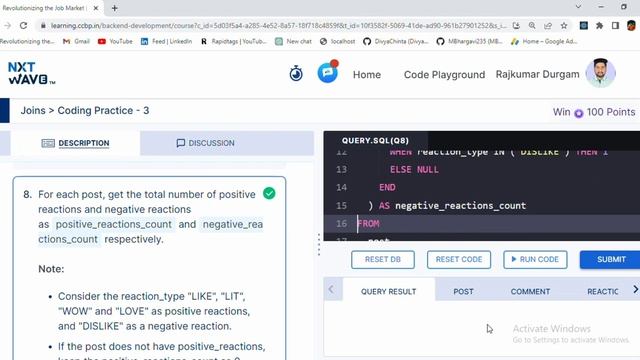
Task: Place cursor on FROM line 16 in editor
Action: pyautogui.click(x=369, y=224)
